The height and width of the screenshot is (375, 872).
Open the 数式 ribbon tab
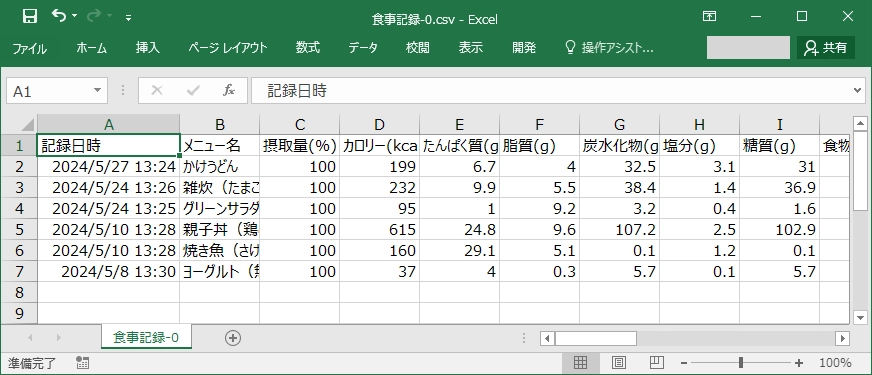[x=308, y=48]
